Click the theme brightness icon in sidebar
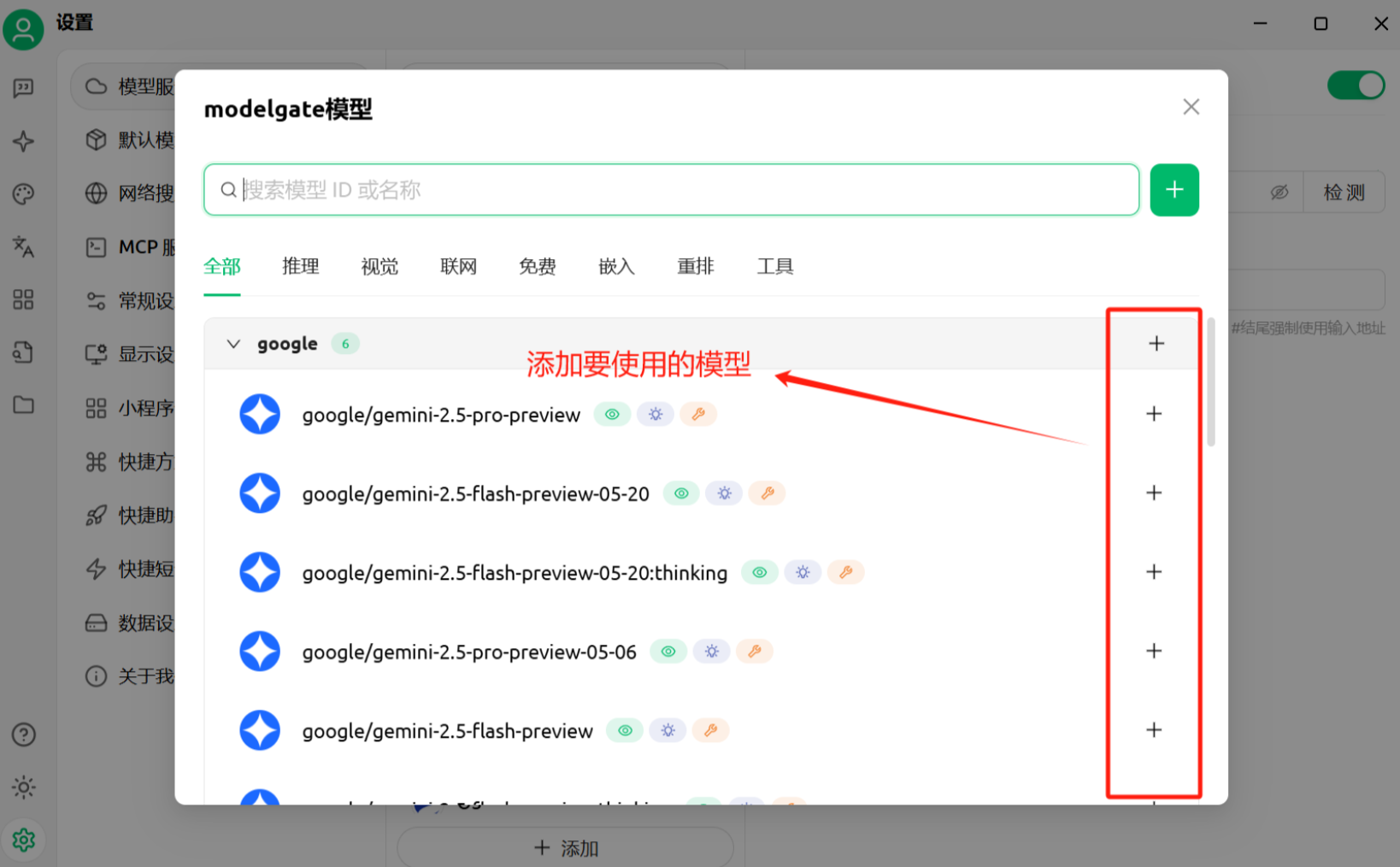1400x867 pixels. (23, 787)
